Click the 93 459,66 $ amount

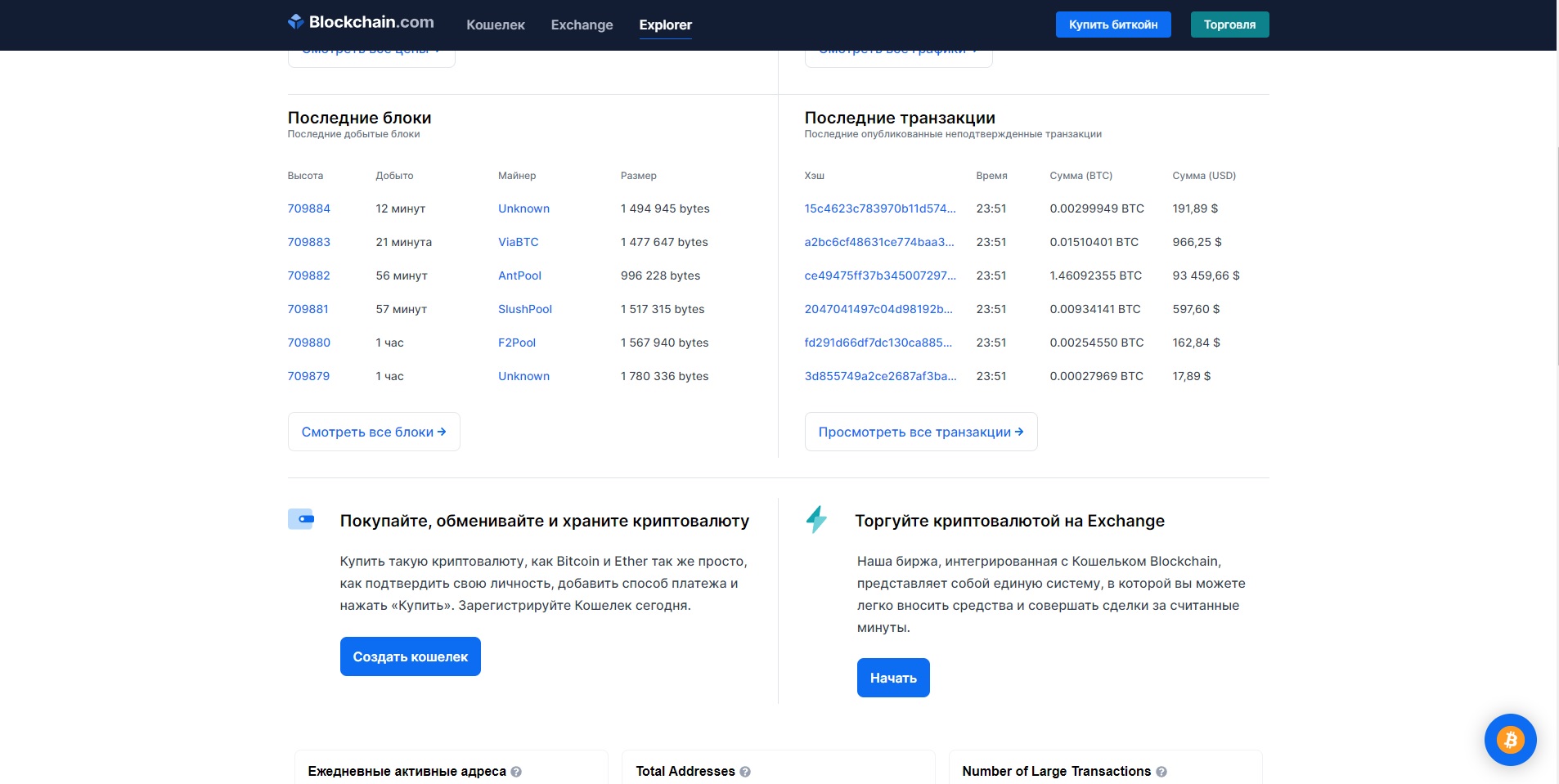point(1206,276)
